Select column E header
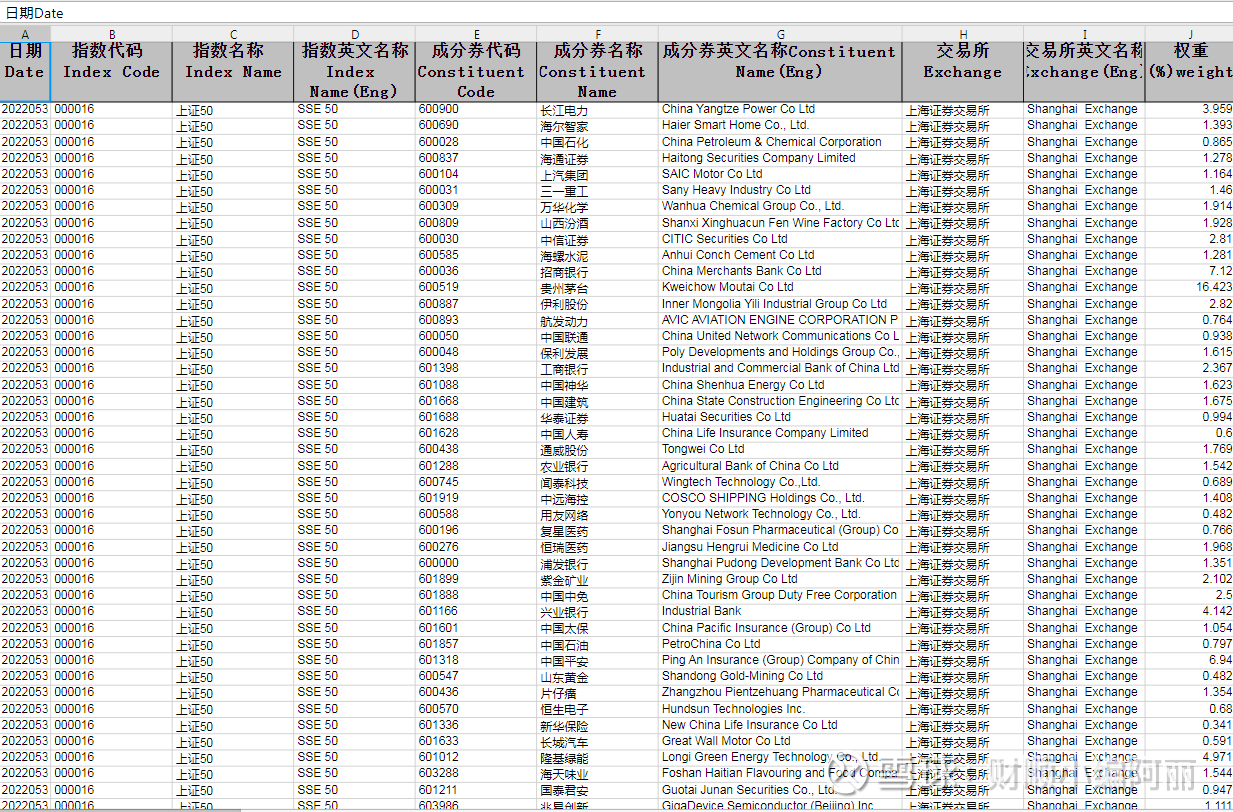 475,34
